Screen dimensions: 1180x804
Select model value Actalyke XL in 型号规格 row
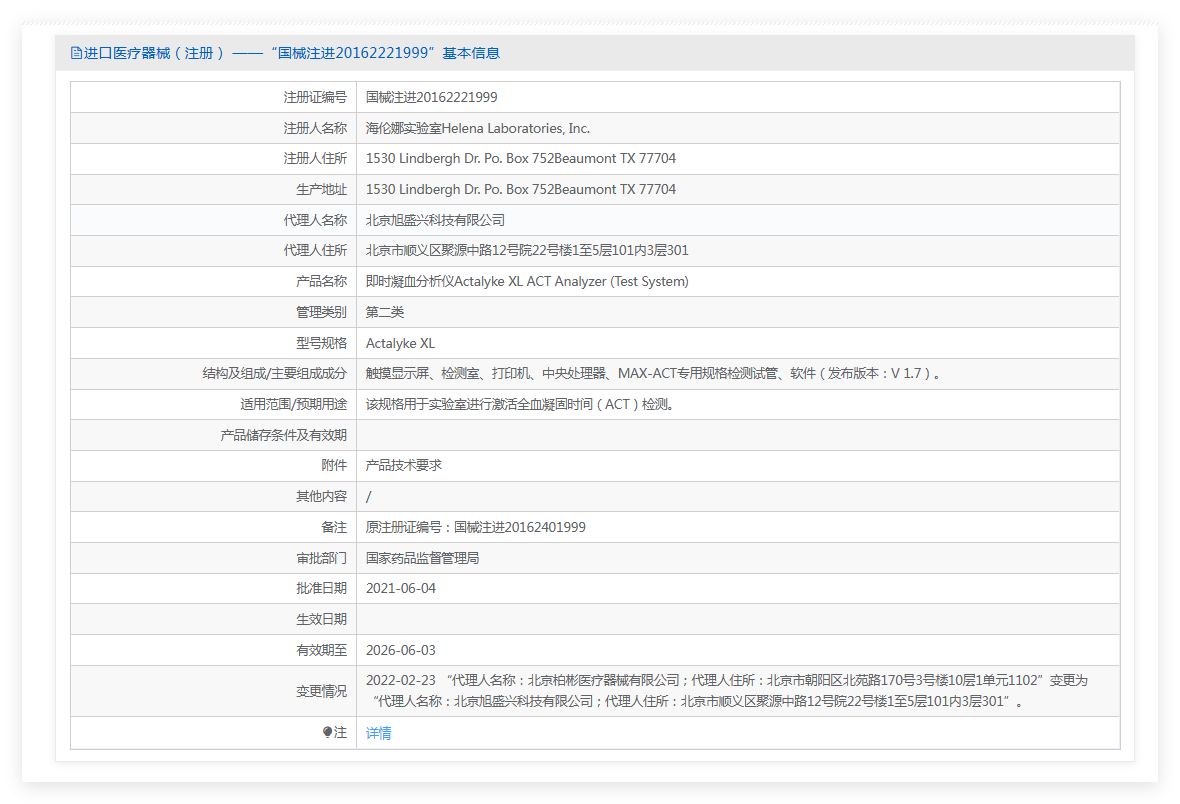400,343
